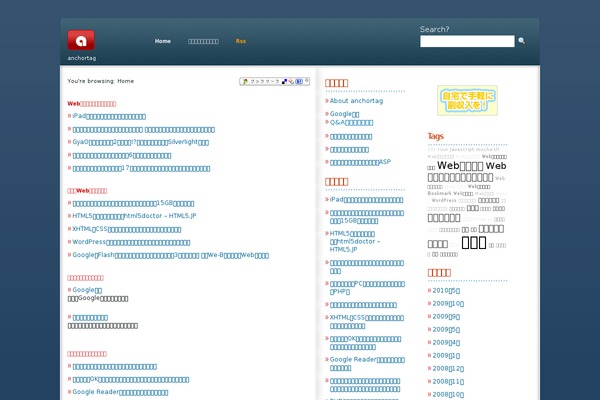
Task: Click the last icon in the bookmark bar
Action: point(307,80)
